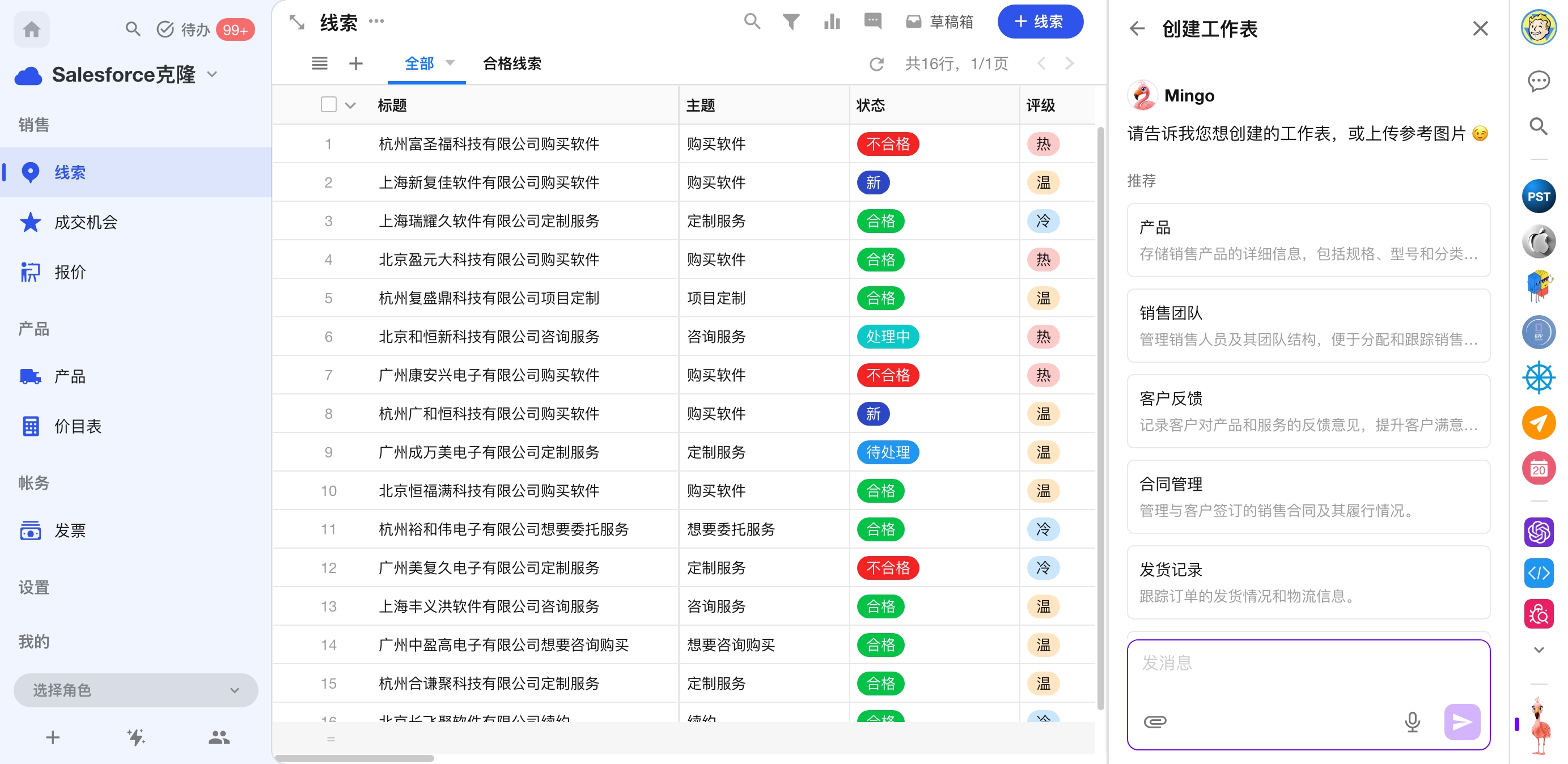Click the red 不合格 status tag in row 1
Image resolution: width=1568 pixels, height=764 pixels.
pyautogui.click(x=888, y=145)
